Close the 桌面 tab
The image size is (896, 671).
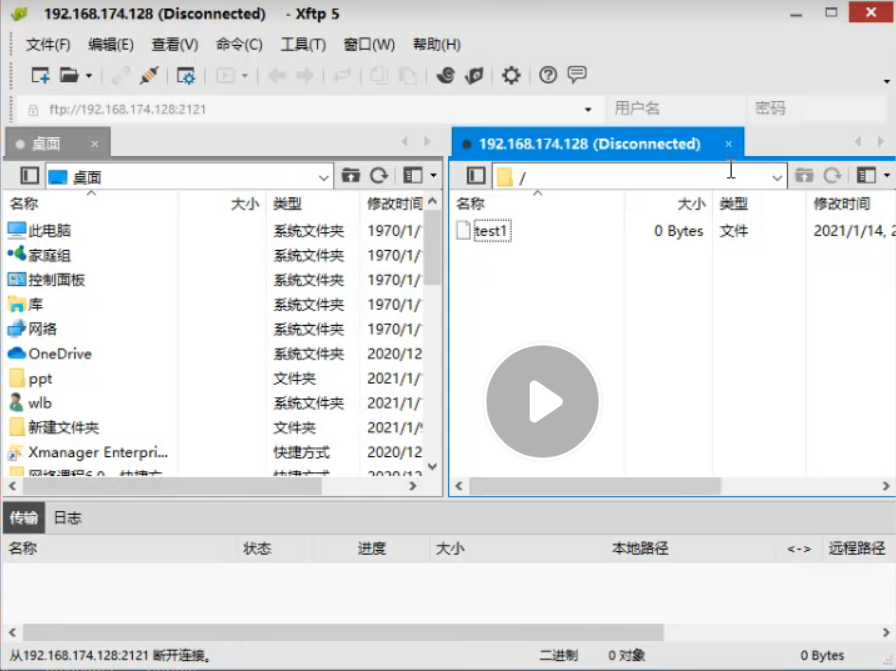click(x=95, y=144)
